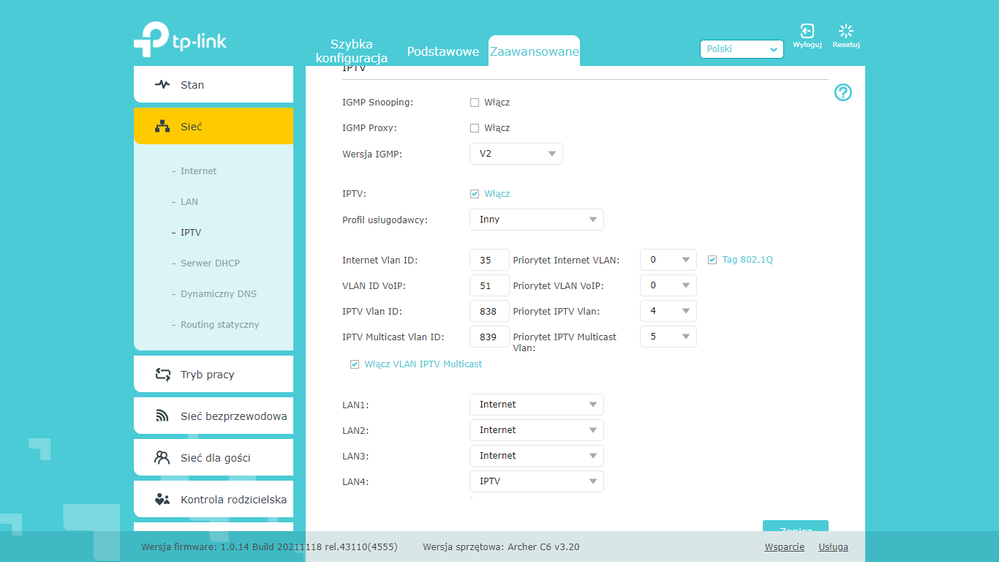Open Sieć bezprzewodowa wireless section
Image resolution: width=999 pixels, height=562 pixels.
point(213,416)
